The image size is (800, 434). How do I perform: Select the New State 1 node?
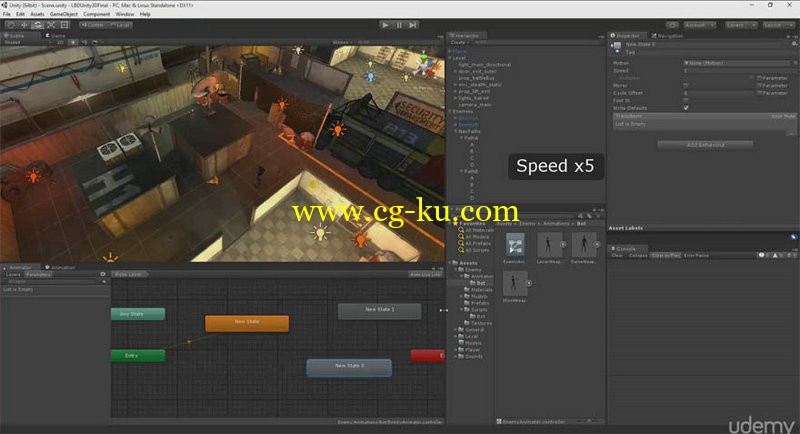[x=380, y=311]
